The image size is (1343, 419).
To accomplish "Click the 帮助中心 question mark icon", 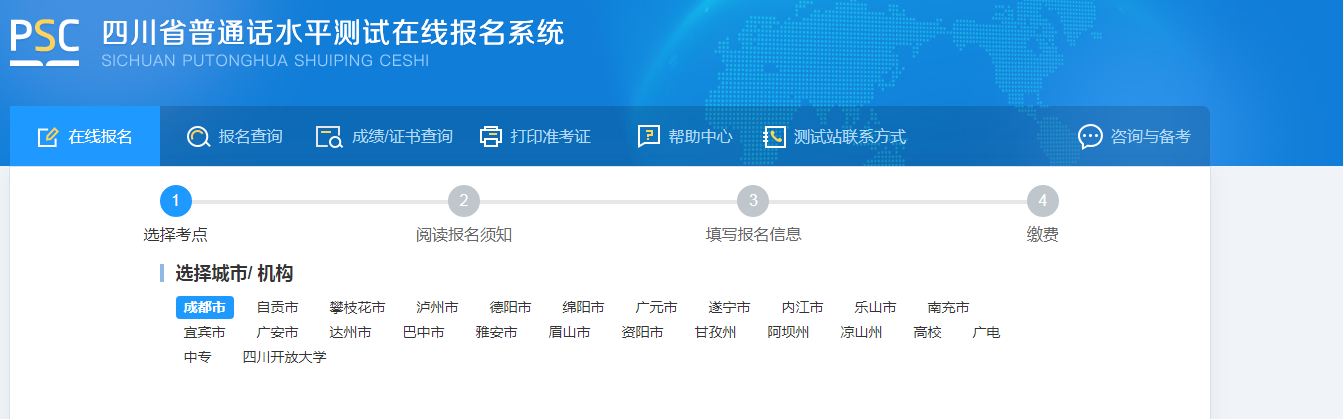I will 649,137.
